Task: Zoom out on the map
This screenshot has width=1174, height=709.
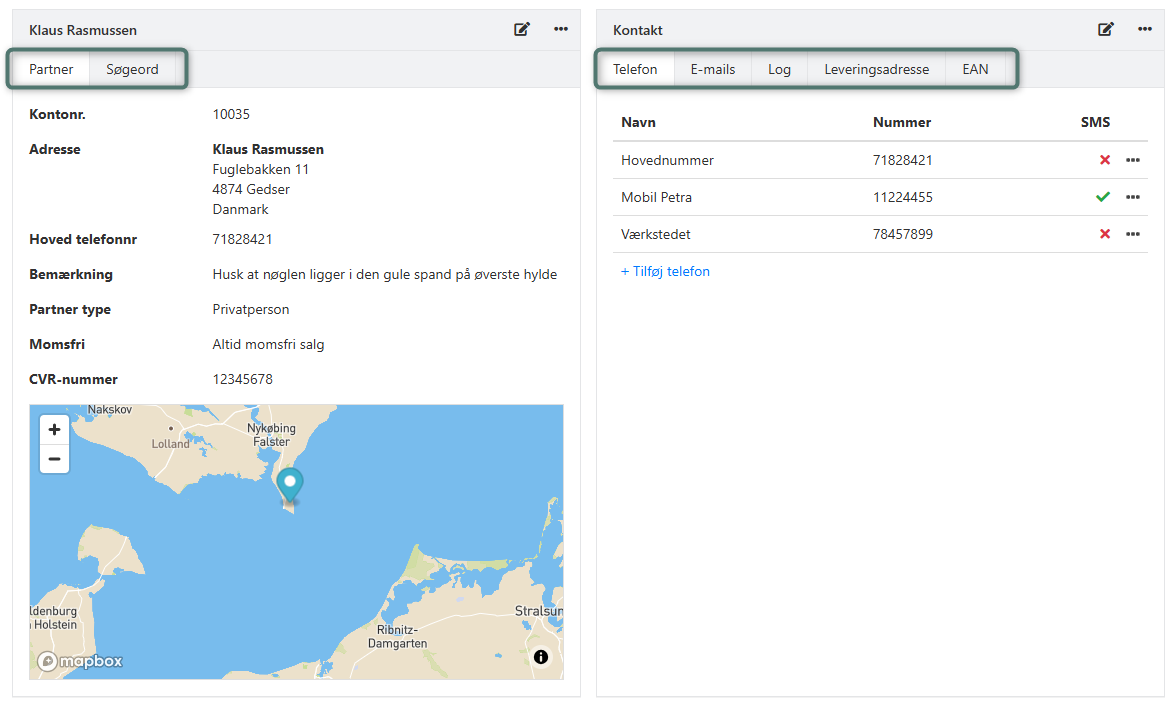Action: (x=54, y=459)
